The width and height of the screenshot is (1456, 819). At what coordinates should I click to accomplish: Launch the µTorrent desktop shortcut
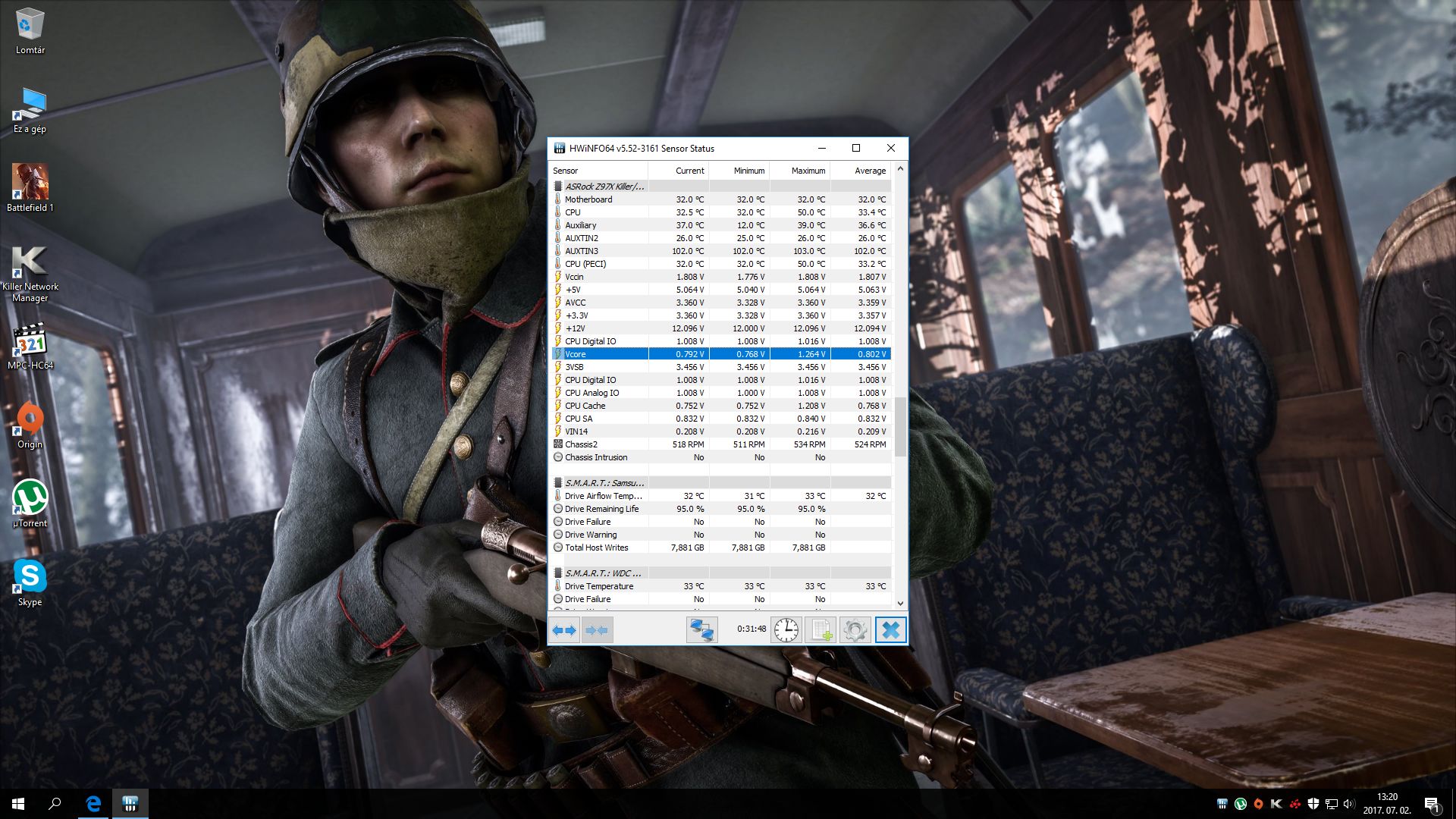pyautogui.click(x=30, y=504)
